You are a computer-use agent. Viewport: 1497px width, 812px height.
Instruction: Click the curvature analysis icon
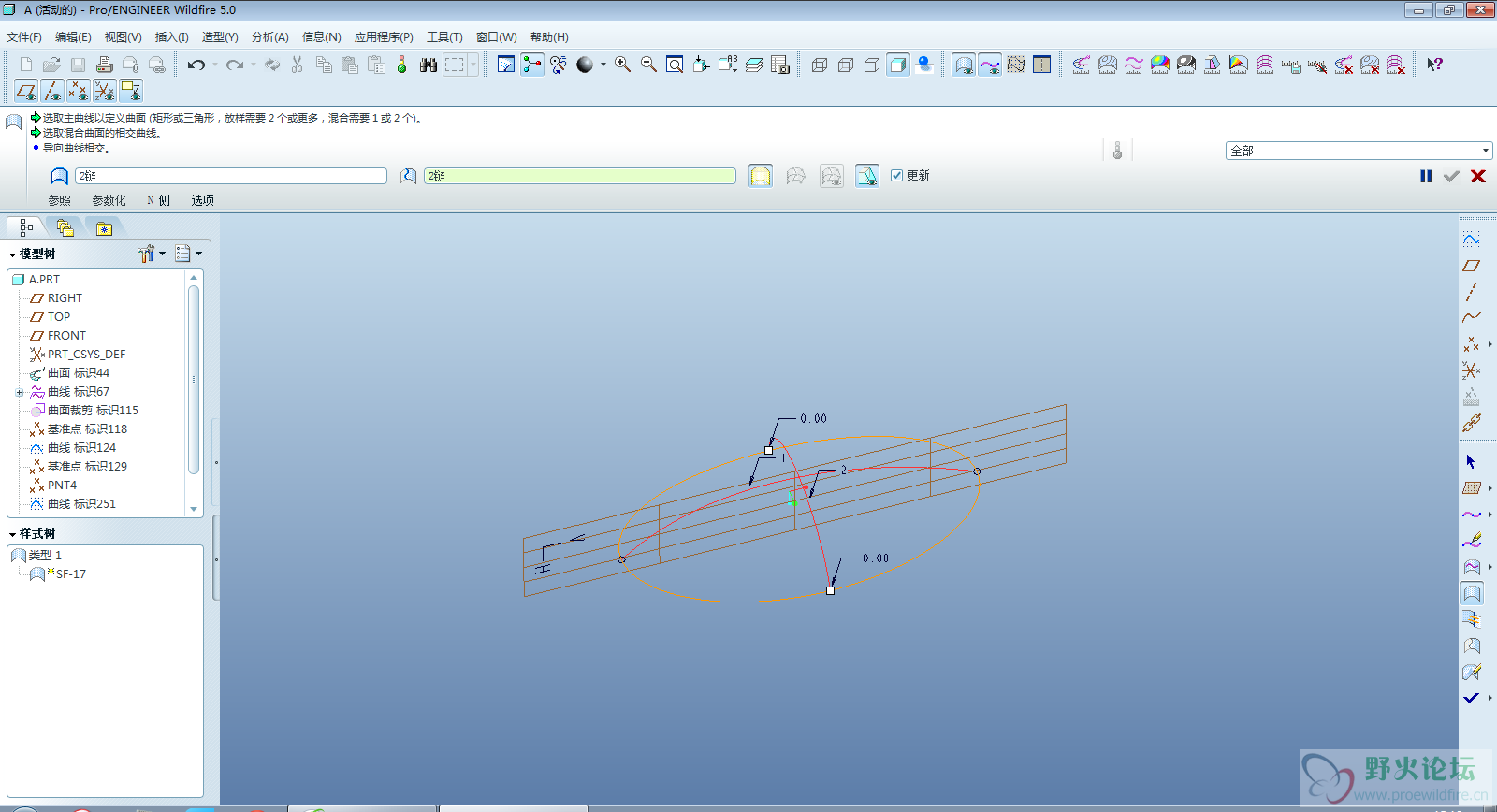point(1082,65)
